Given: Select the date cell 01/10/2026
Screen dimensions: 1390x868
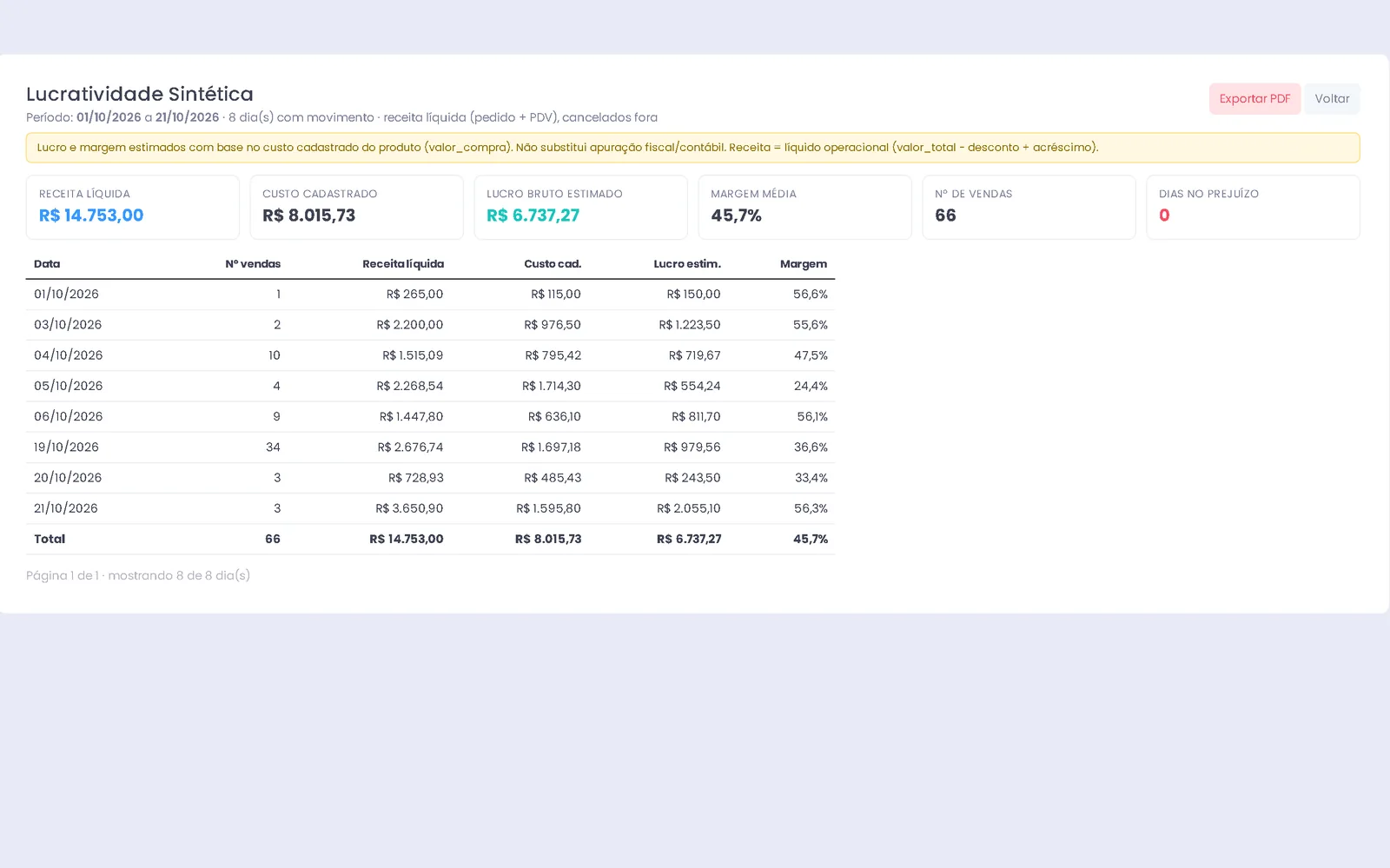Looking at the screenshot, I should 66,295.
